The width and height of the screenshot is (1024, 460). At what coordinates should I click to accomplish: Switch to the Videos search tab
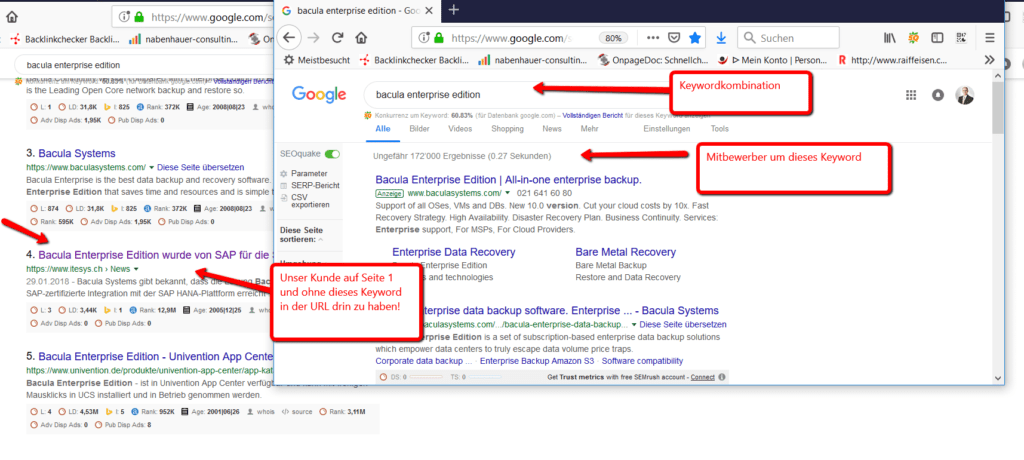click(x=460, y=129)
